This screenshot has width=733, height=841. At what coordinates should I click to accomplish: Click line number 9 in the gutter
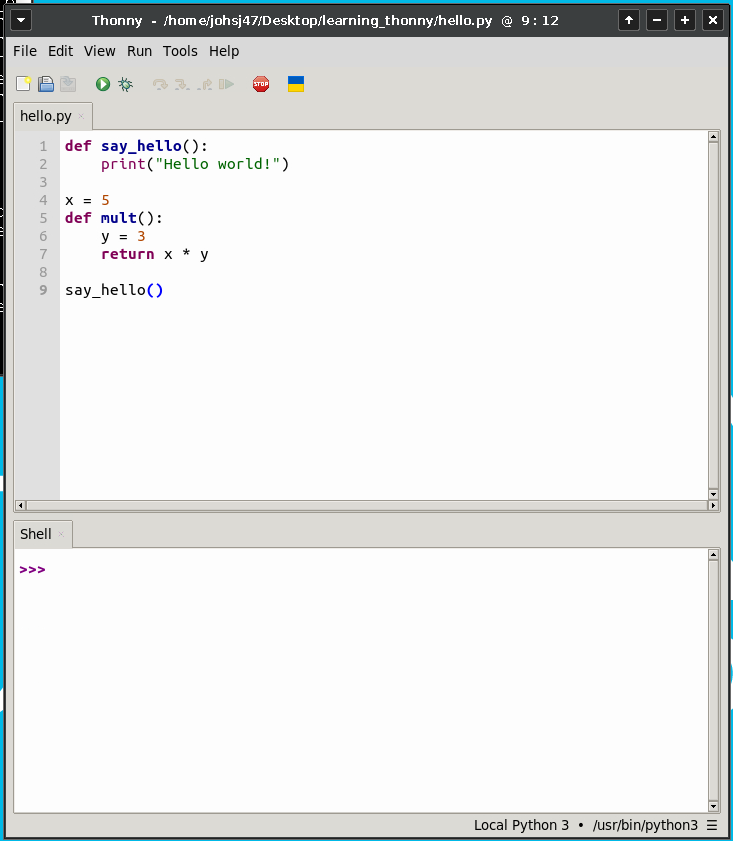pos(43,290)
